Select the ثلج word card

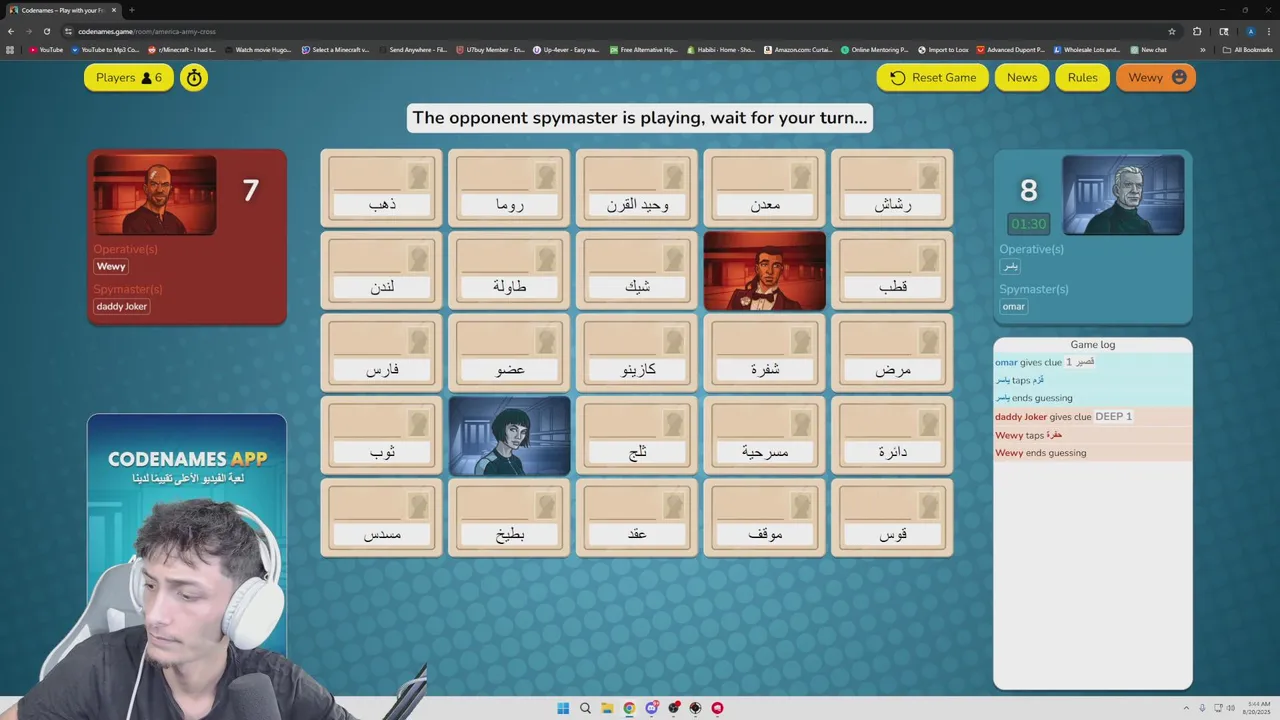click(637, 435)
